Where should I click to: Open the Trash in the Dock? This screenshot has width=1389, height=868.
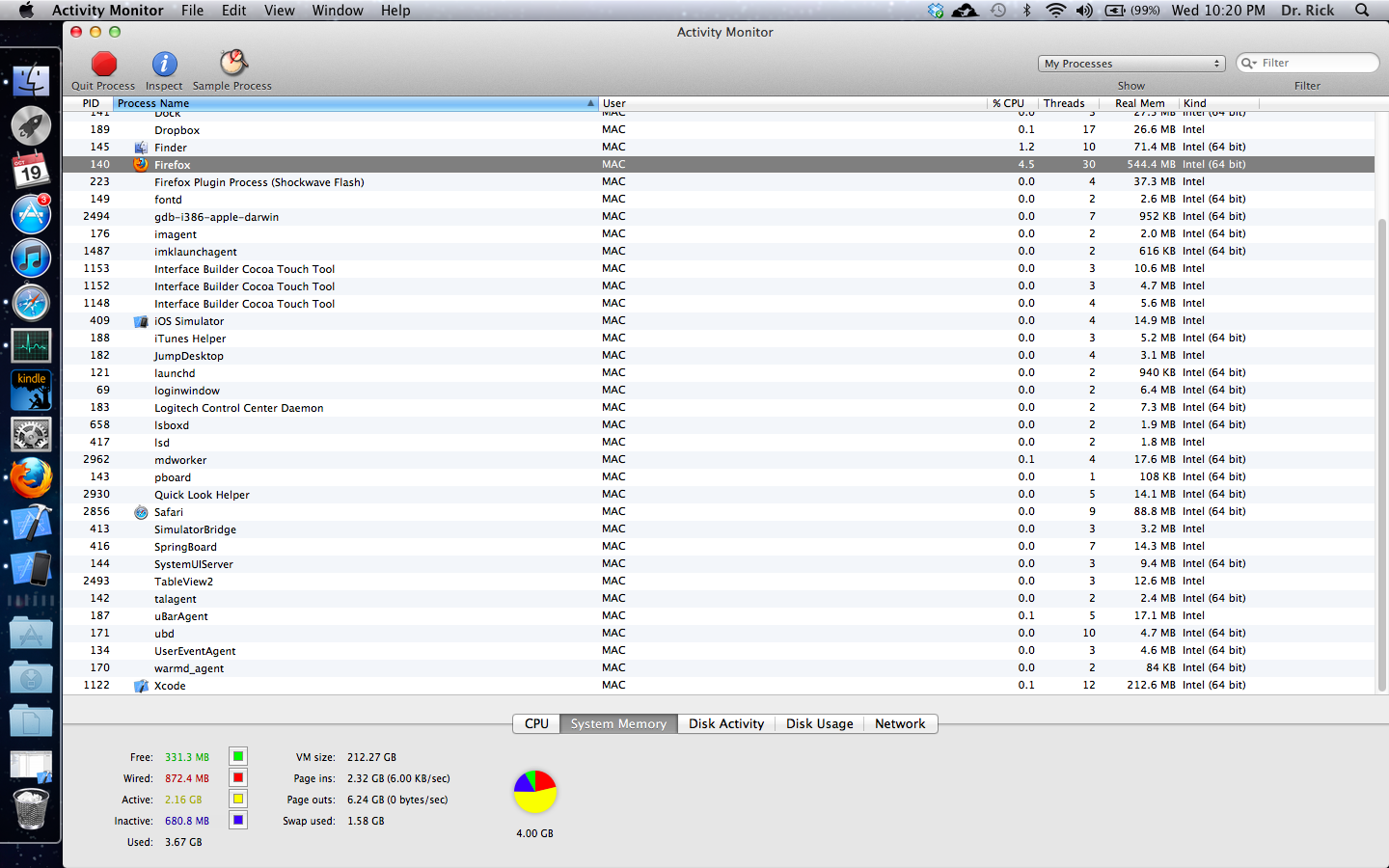tap(31, 810)
